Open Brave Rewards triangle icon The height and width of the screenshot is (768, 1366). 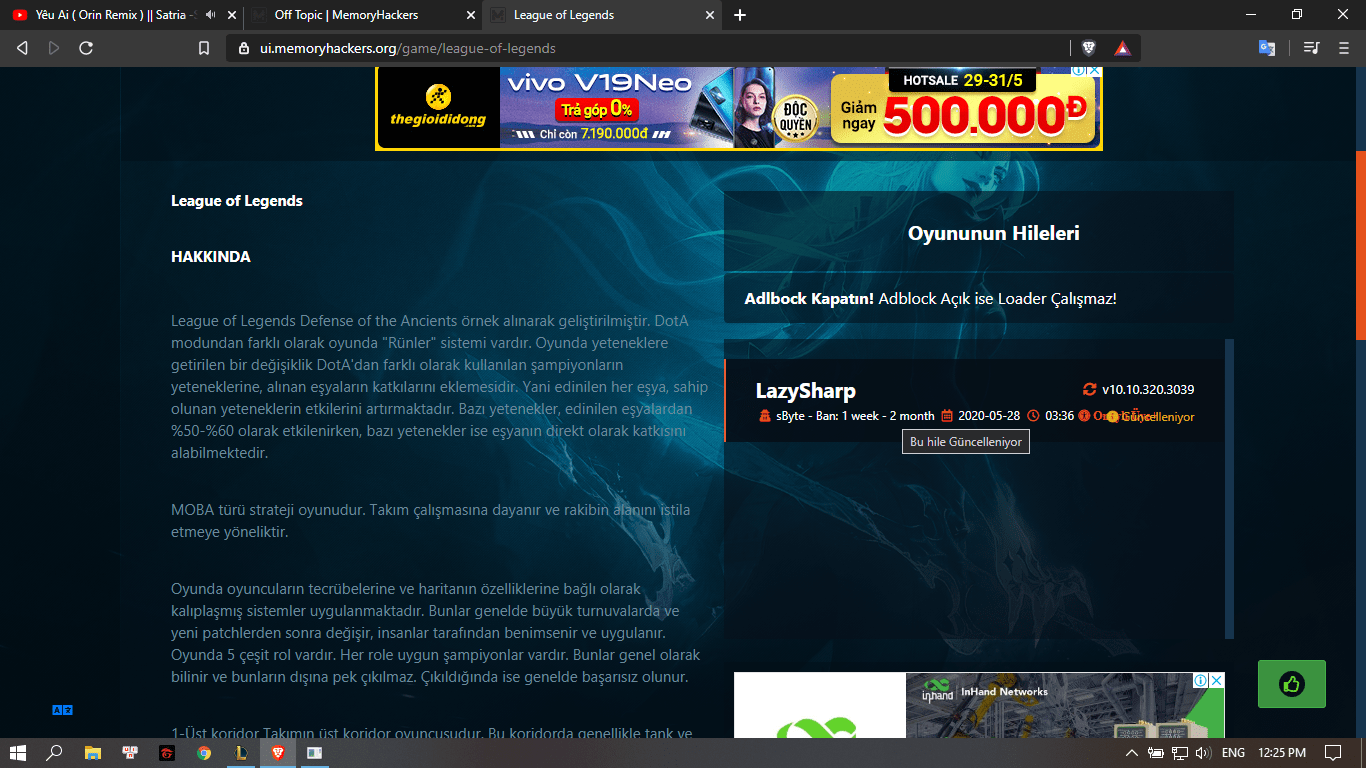coord(1122,48)
